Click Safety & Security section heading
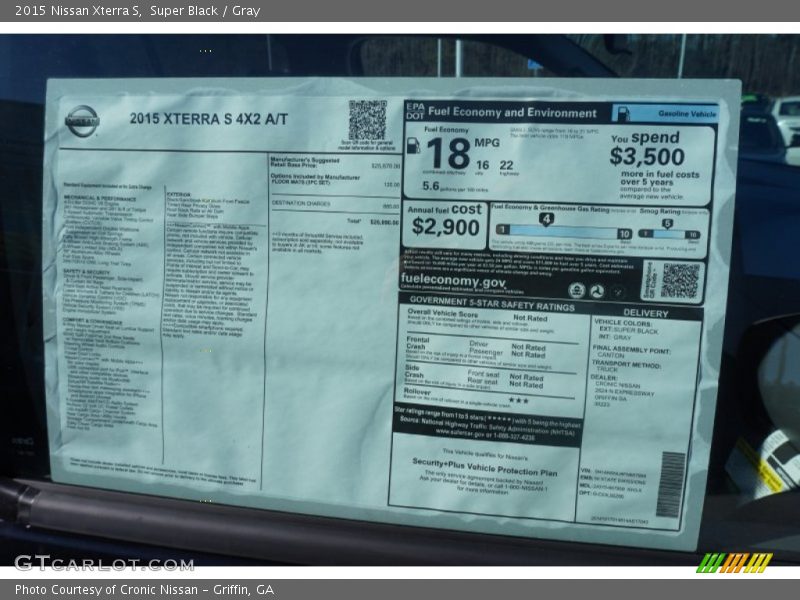 pyautogui.click(x=86, y=272)
